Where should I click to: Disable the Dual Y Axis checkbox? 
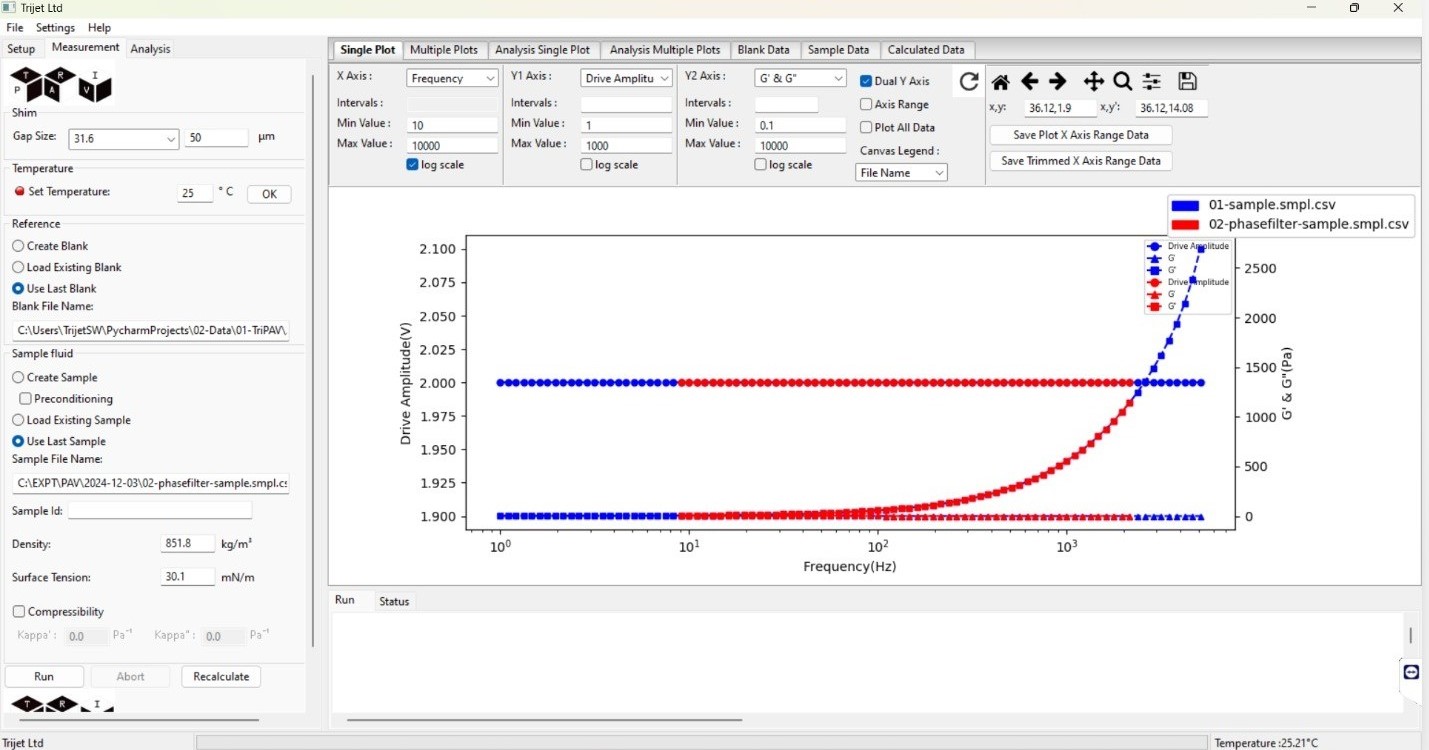(866, 81)
